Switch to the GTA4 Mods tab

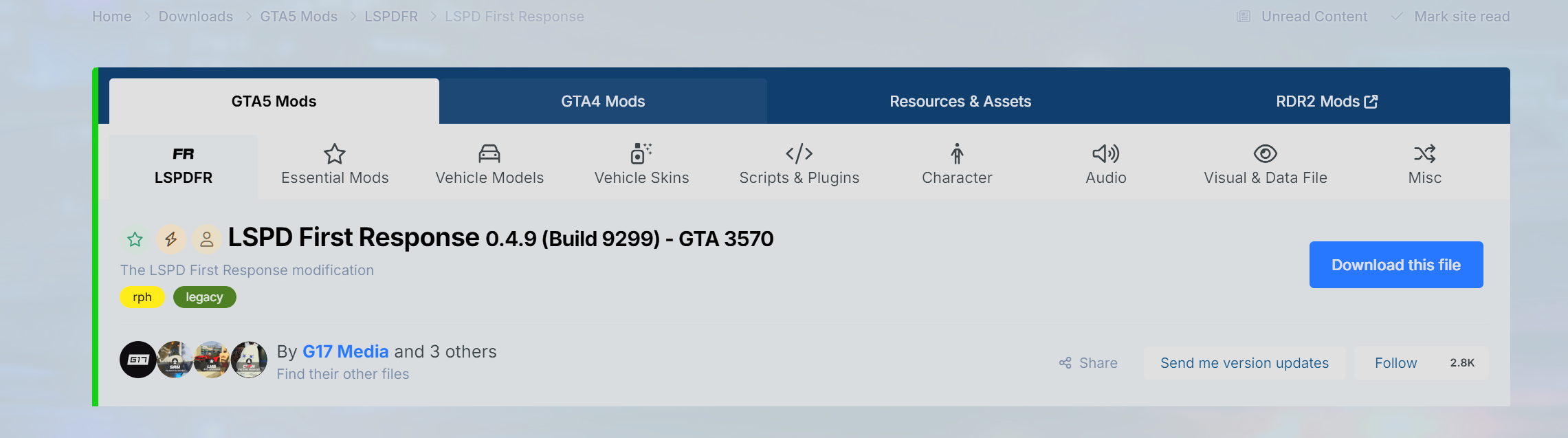click(603, 102)
